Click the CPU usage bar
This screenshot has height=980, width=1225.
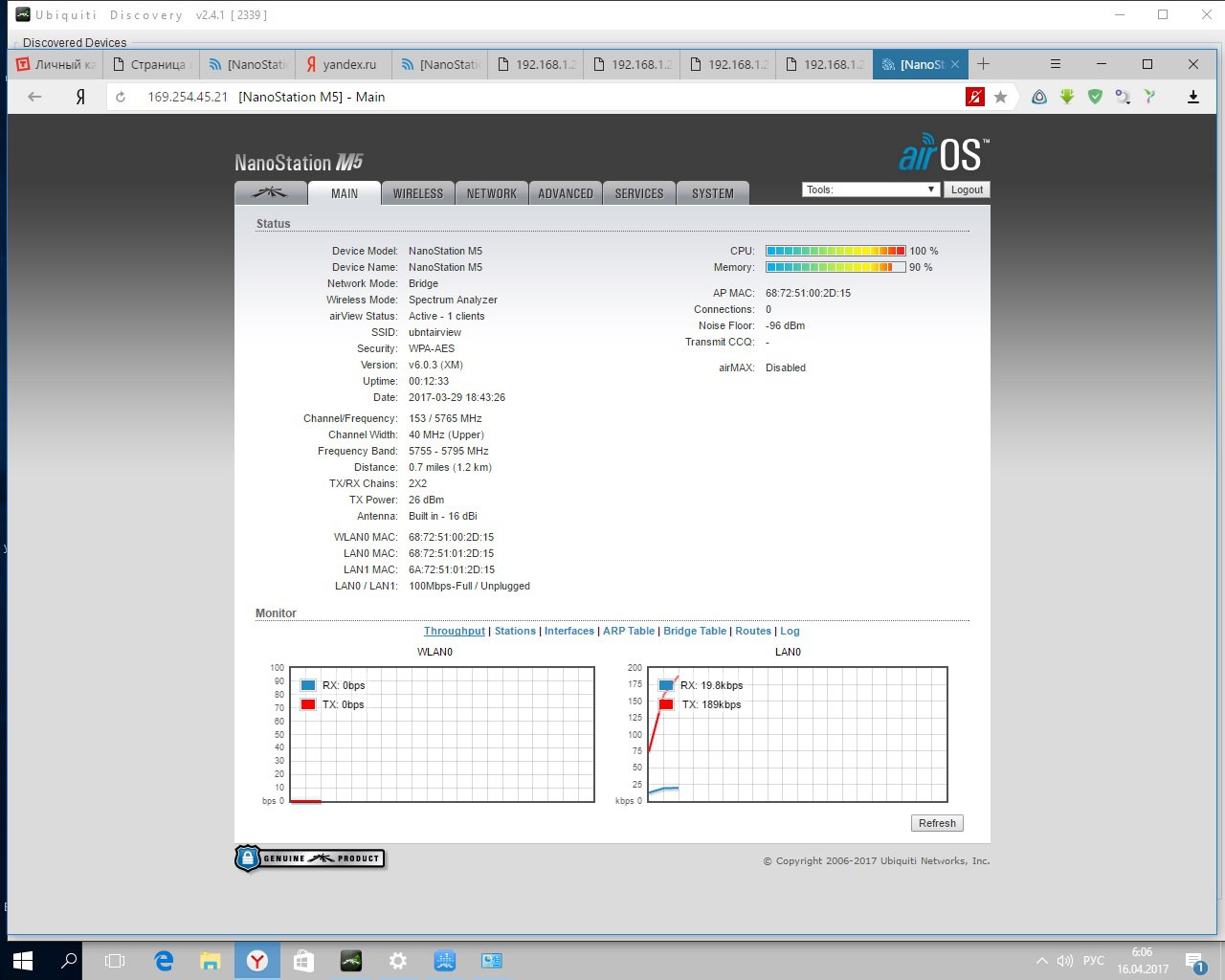point(835,251)
